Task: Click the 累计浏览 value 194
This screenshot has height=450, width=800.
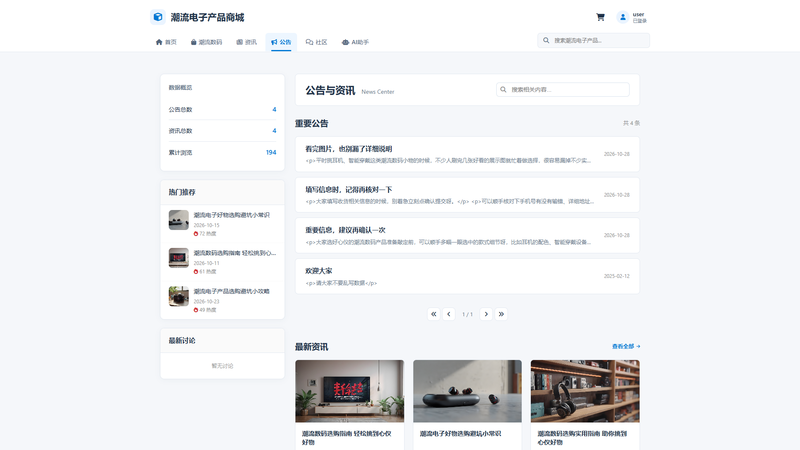Action: pyautogui.click(x=271, y=153)
